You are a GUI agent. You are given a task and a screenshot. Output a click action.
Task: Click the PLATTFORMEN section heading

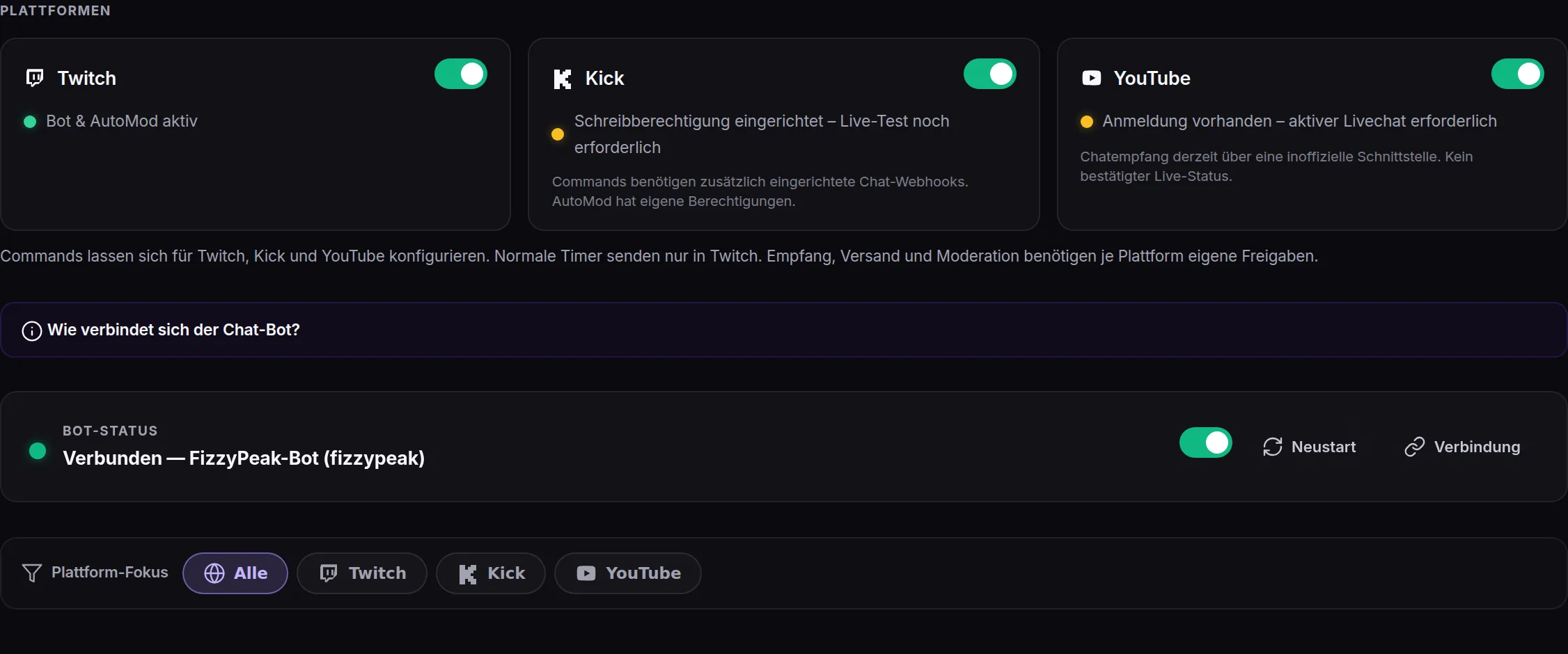click(x=55, y=10)
